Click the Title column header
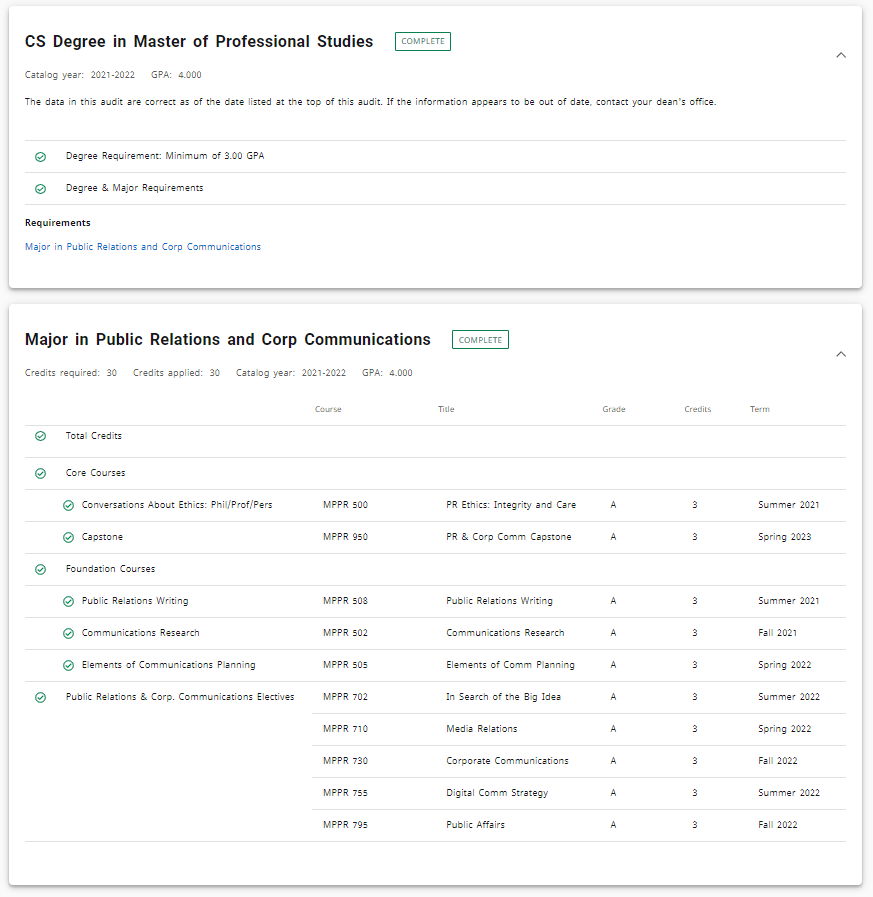Viewport: 873px width, 897px height. point(446,409)
